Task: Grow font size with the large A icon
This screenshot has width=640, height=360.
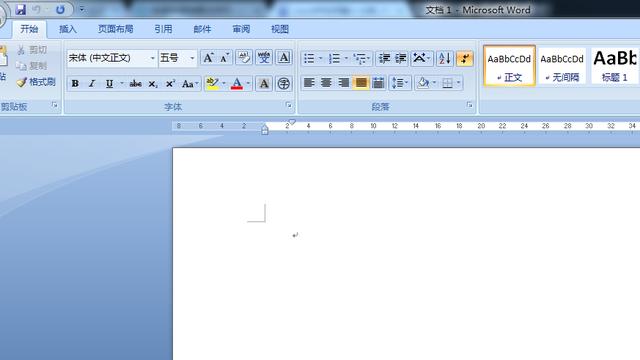Action: point(208,58)
